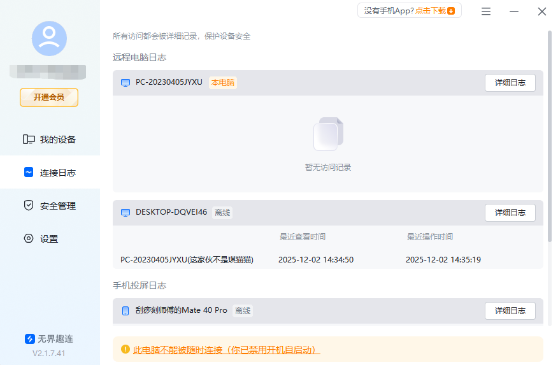Select 连接日志 sidebar item

coord(50,172)
